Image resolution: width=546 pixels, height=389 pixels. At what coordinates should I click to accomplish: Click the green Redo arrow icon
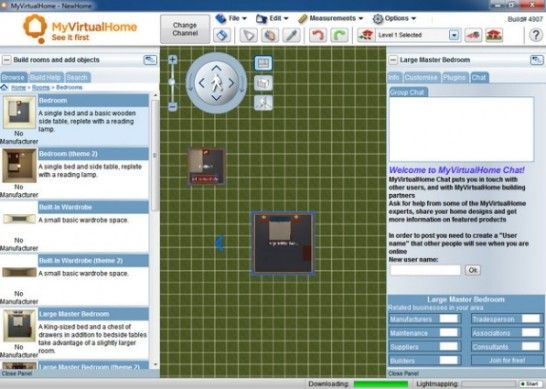coord(339,35)
